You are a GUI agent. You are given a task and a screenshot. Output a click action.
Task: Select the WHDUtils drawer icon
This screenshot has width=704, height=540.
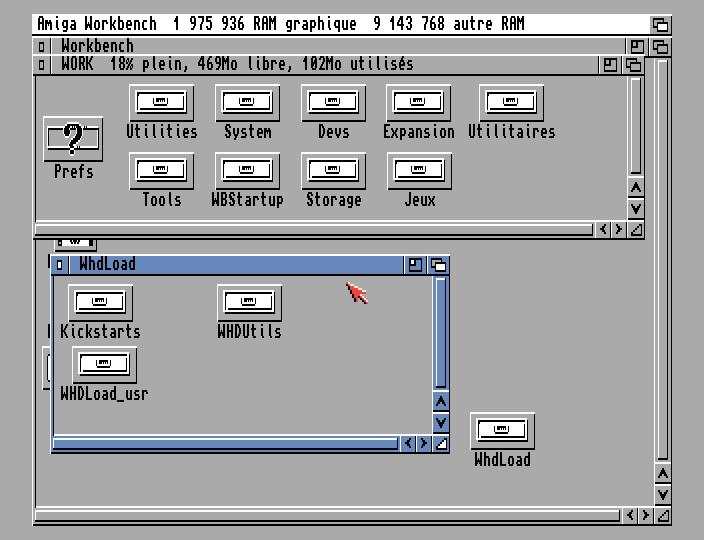pyautogui.click(x=249, y=303)
